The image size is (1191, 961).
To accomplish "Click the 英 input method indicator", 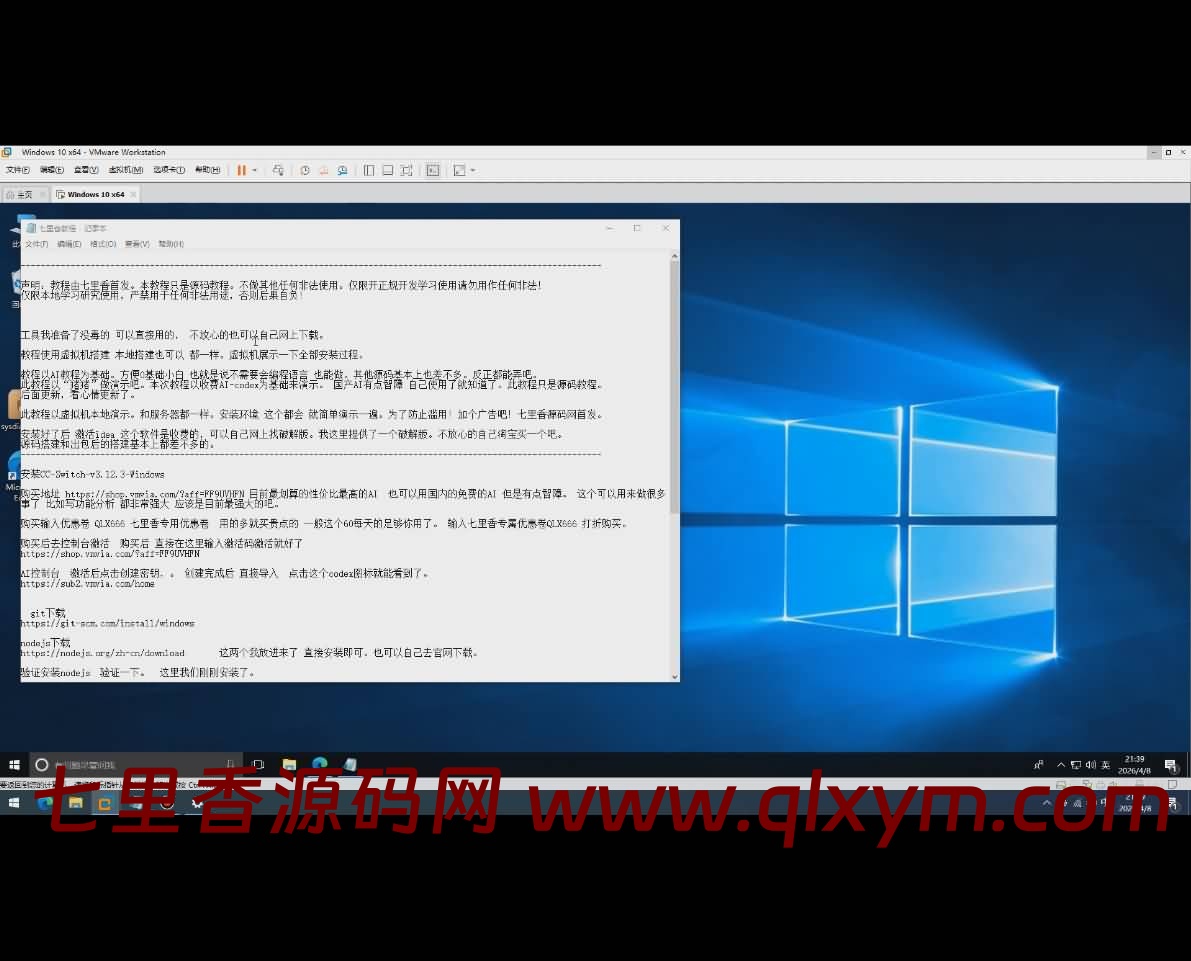I will (1106, 765).
